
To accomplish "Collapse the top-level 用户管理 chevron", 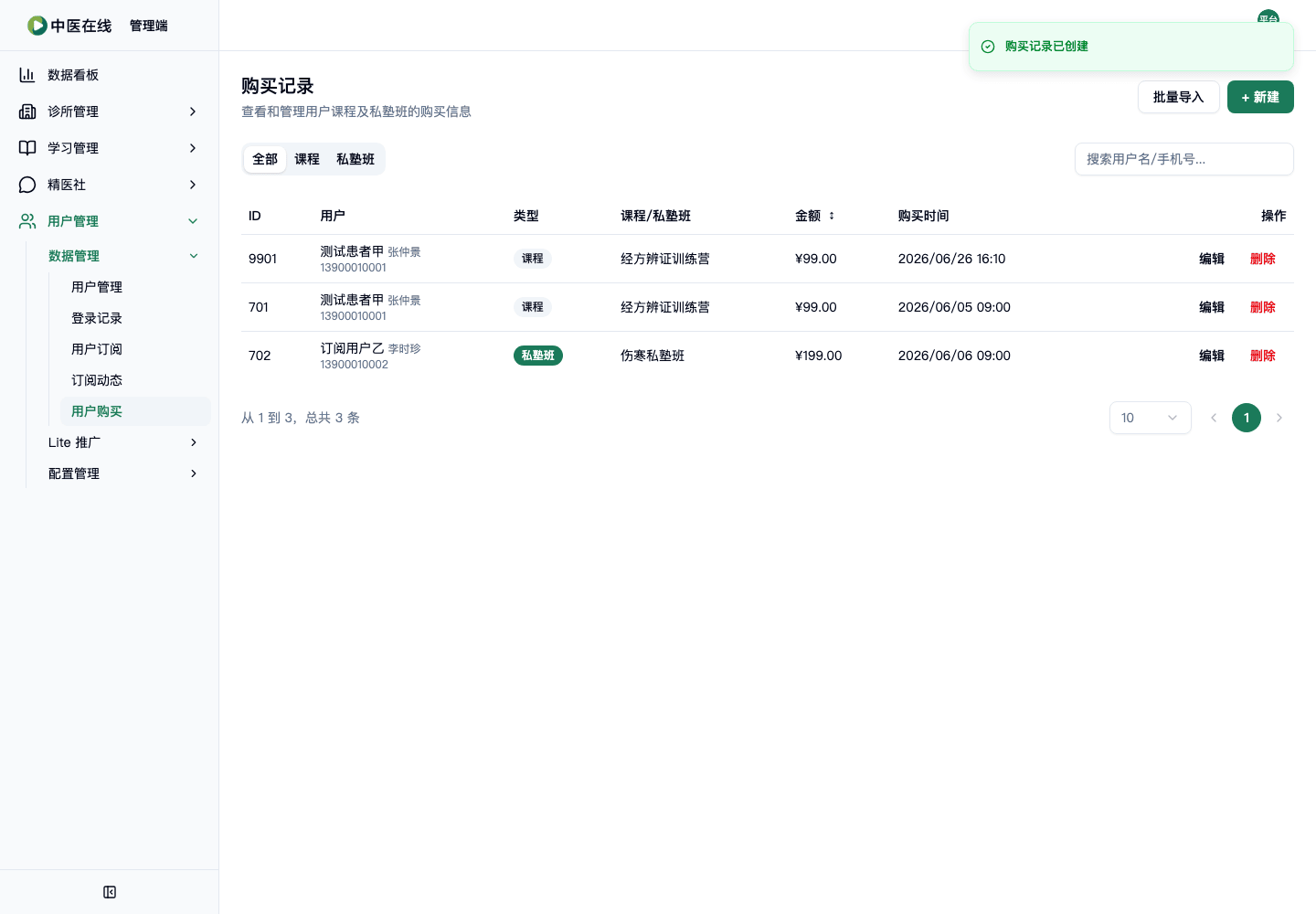I will 193,221.
